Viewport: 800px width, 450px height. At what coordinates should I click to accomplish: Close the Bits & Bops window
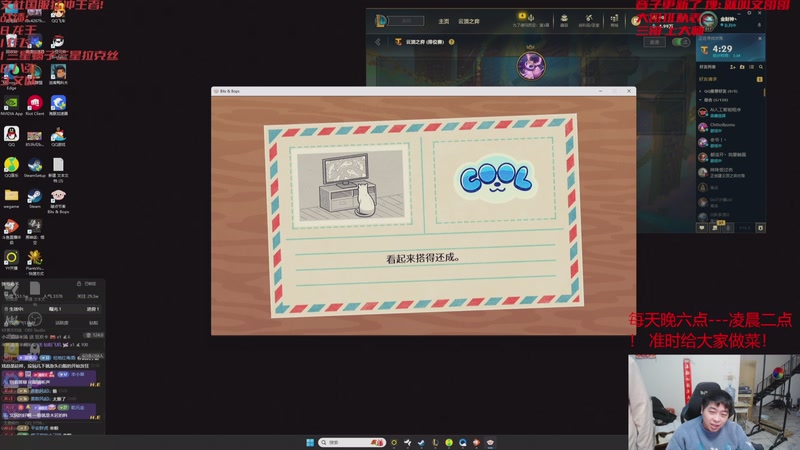(x=629, y=91)
